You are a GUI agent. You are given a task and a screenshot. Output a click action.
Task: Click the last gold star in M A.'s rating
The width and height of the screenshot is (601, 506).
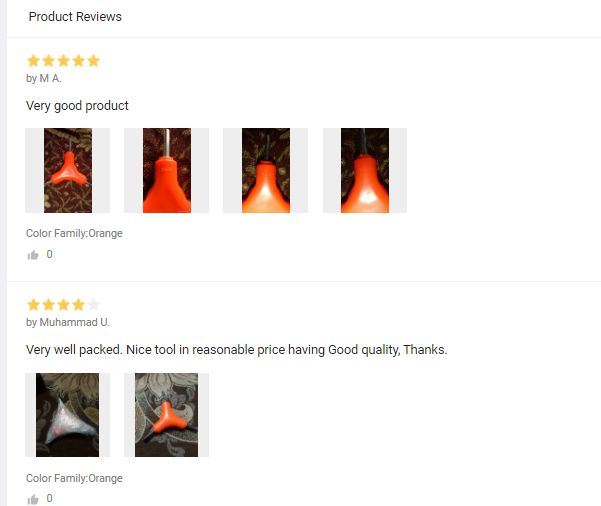coord(94,61)
